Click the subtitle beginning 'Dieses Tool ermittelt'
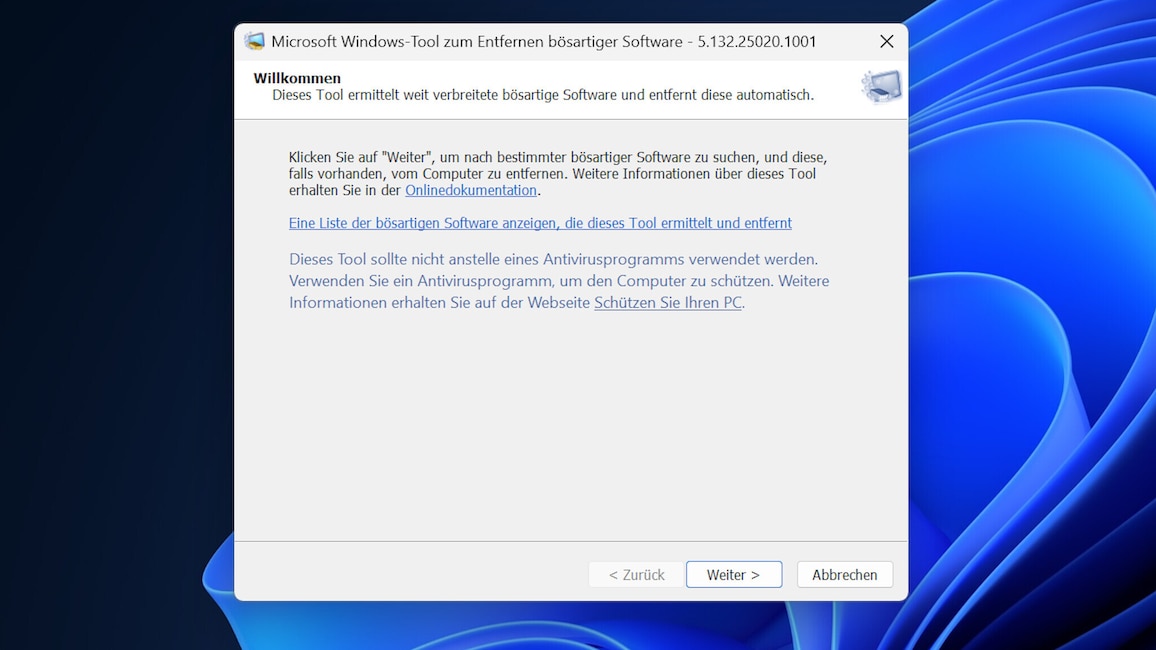This screenshot has width=1156, height=650. tap(543, 95)
